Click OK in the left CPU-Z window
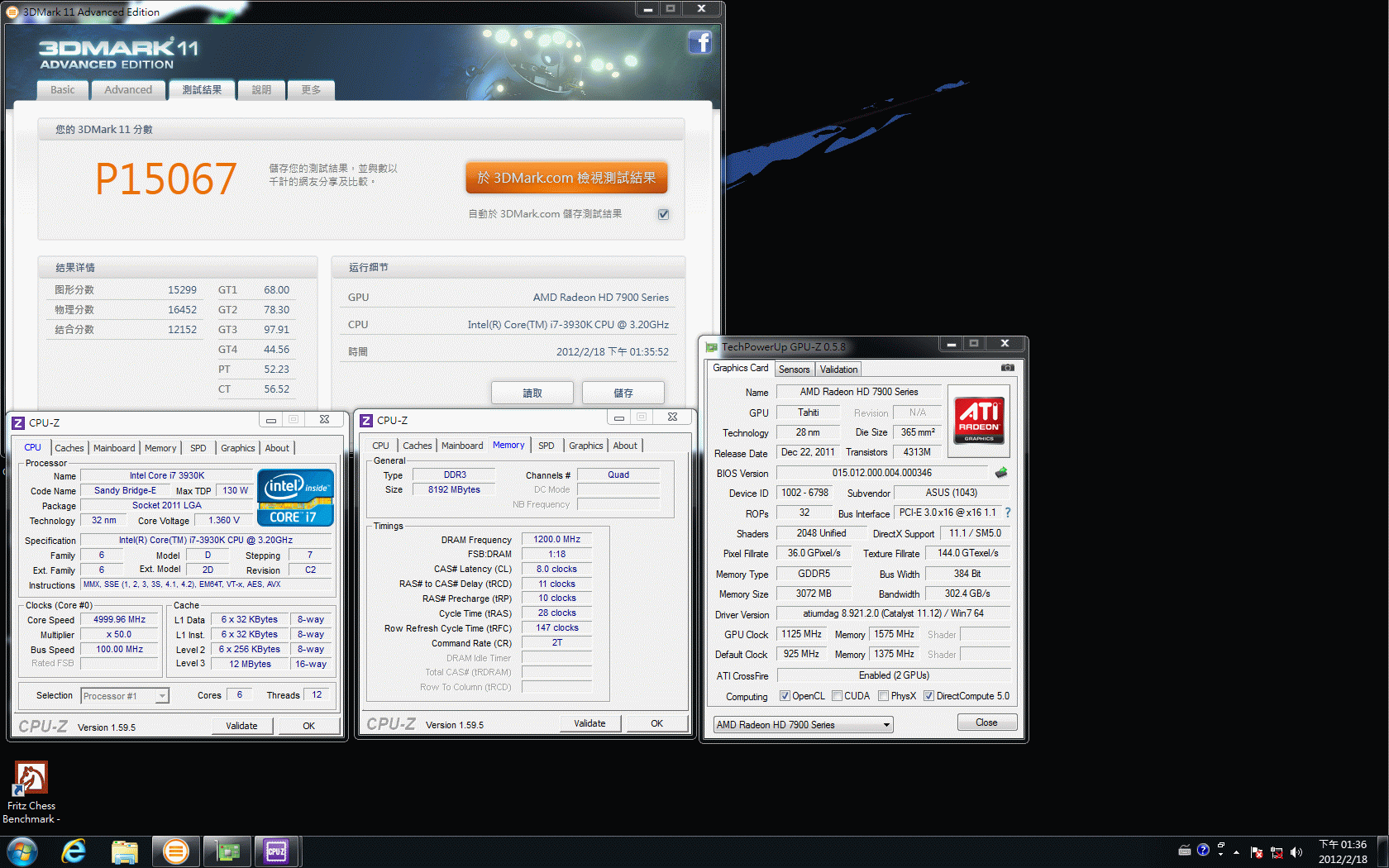Image resolution: width=1389 pixels, height=868 pixels. 308,726
